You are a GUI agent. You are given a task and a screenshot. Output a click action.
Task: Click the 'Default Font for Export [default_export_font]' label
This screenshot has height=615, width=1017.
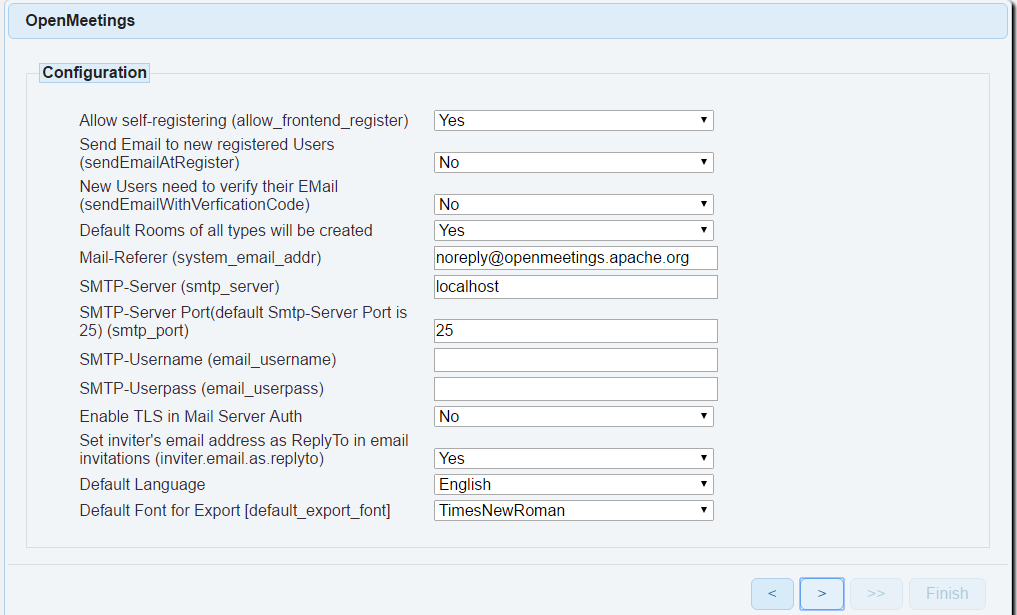pos(235,511)
